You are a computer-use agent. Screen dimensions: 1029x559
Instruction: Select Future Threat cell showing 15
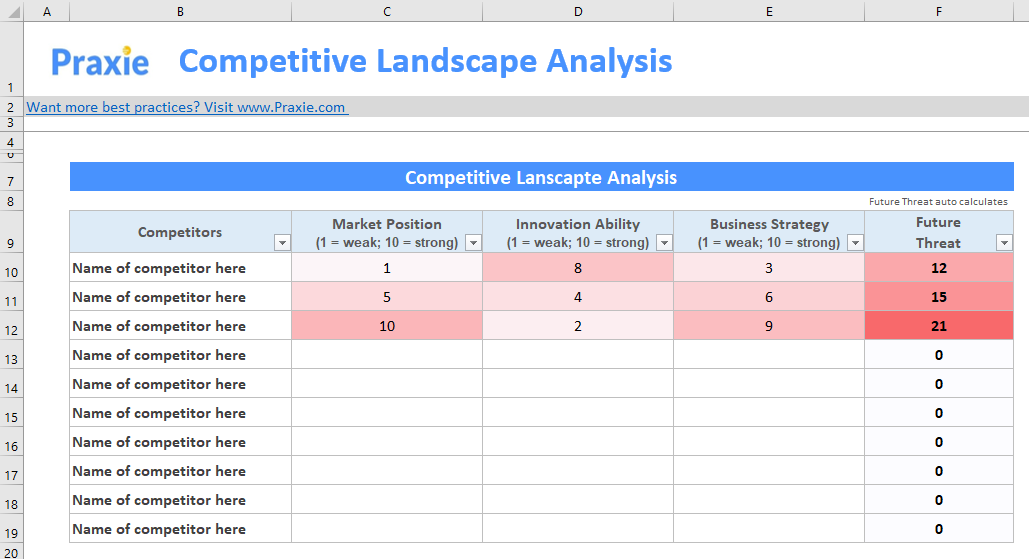(x=938, y=297)
